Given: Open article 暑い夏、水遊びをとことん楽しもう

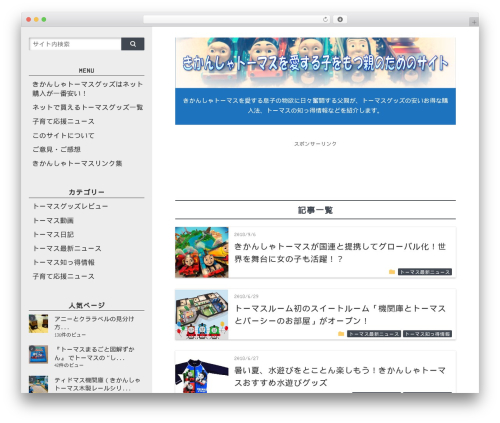Looking at the screenshot, I should point(340,376).
